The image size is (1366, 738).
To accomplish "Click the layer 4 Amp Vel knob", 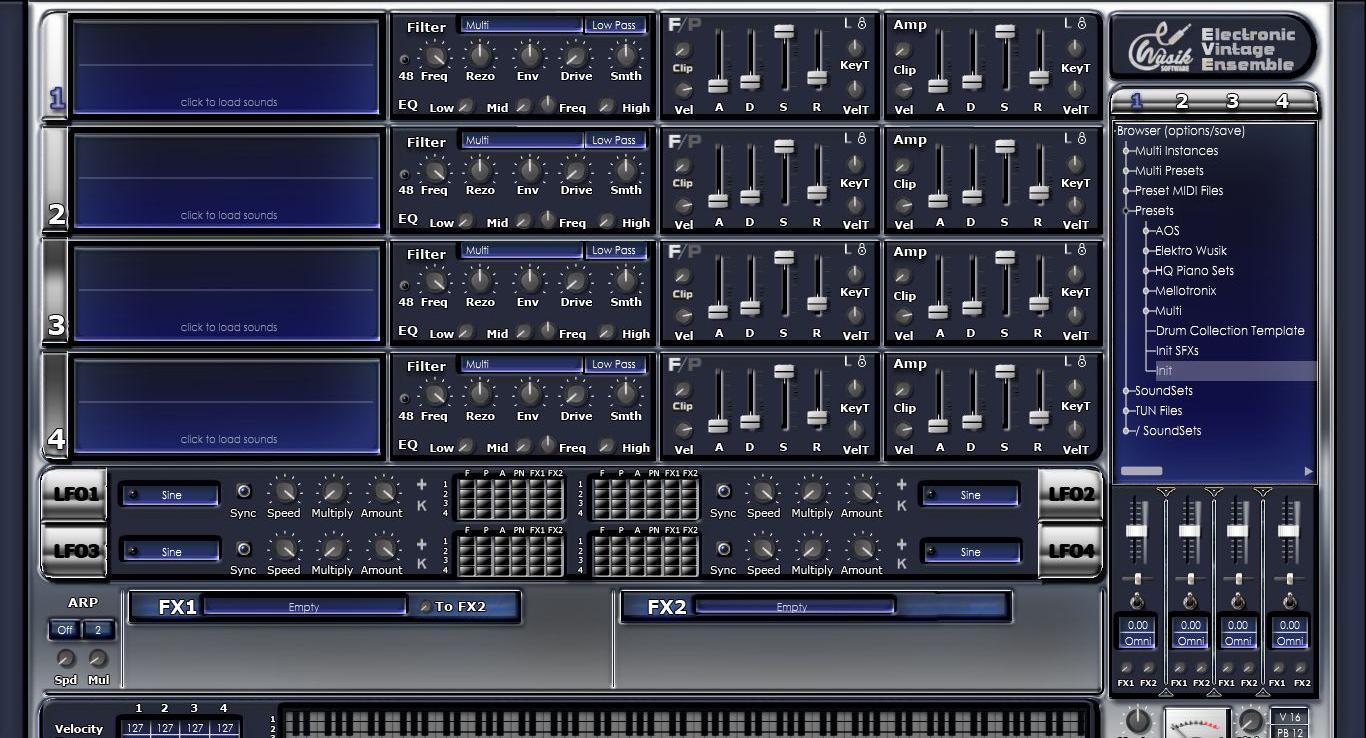I will pyautogui.click(x=904, y=430).
